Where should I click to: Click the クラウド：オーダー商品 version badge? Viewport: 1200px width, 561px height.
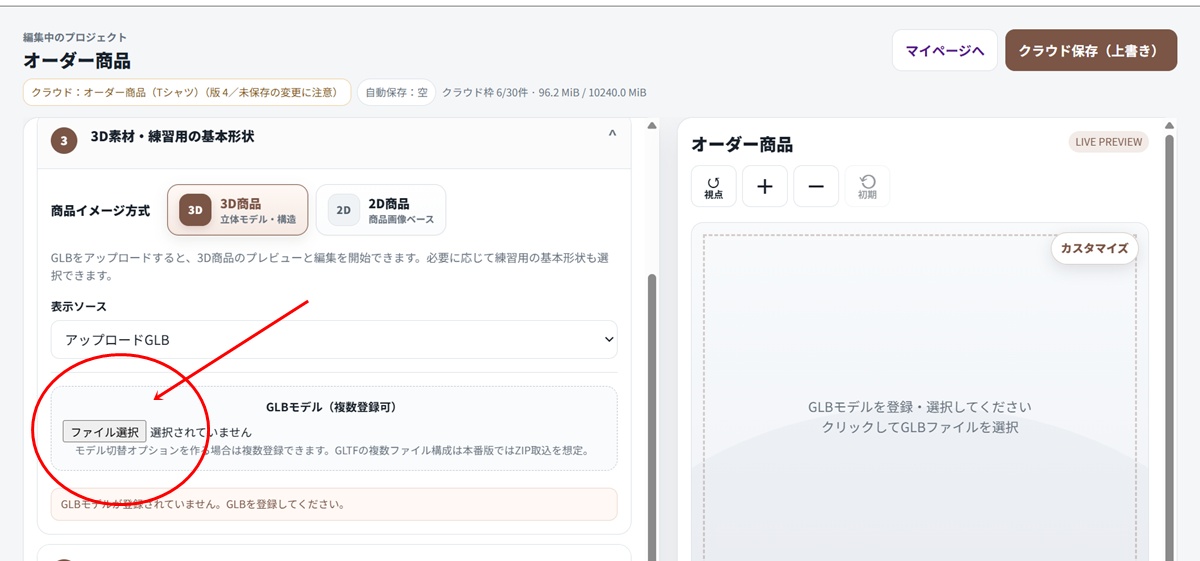tap(186, 92)
